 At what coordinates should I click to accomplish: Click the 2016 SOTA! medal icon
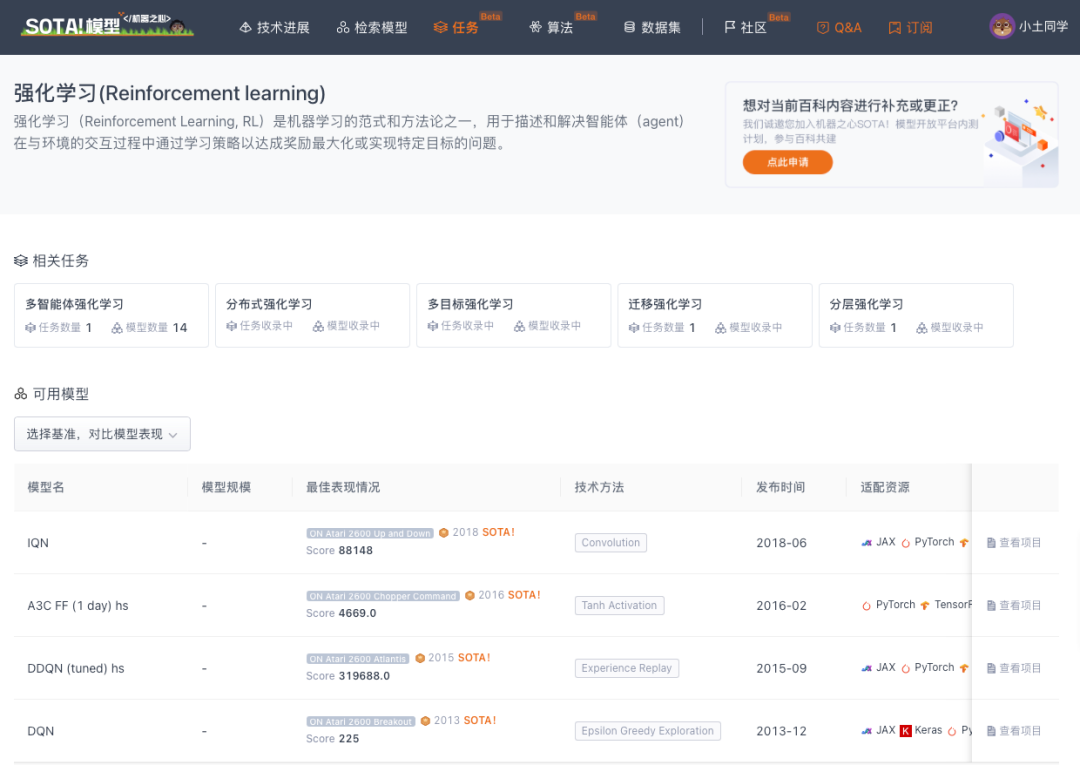(470, 596)
